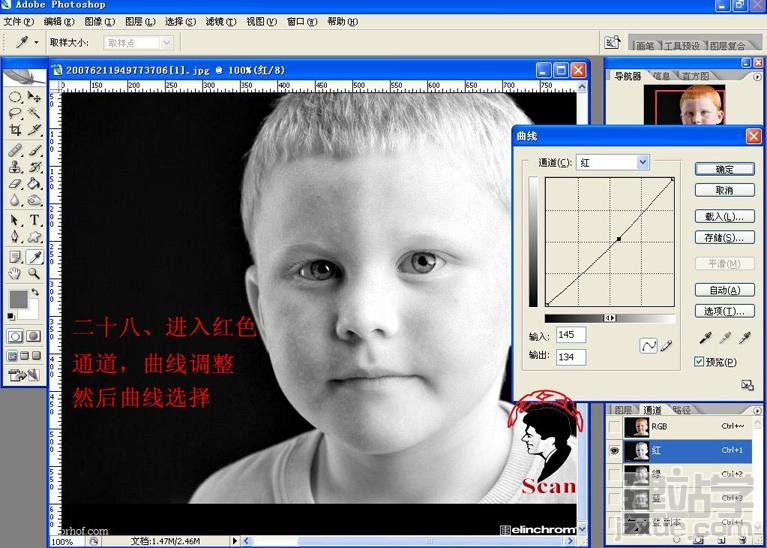The image size is (767, 548).
Task: Switch to the 直方图 tab
Action: tap(695, 76)
